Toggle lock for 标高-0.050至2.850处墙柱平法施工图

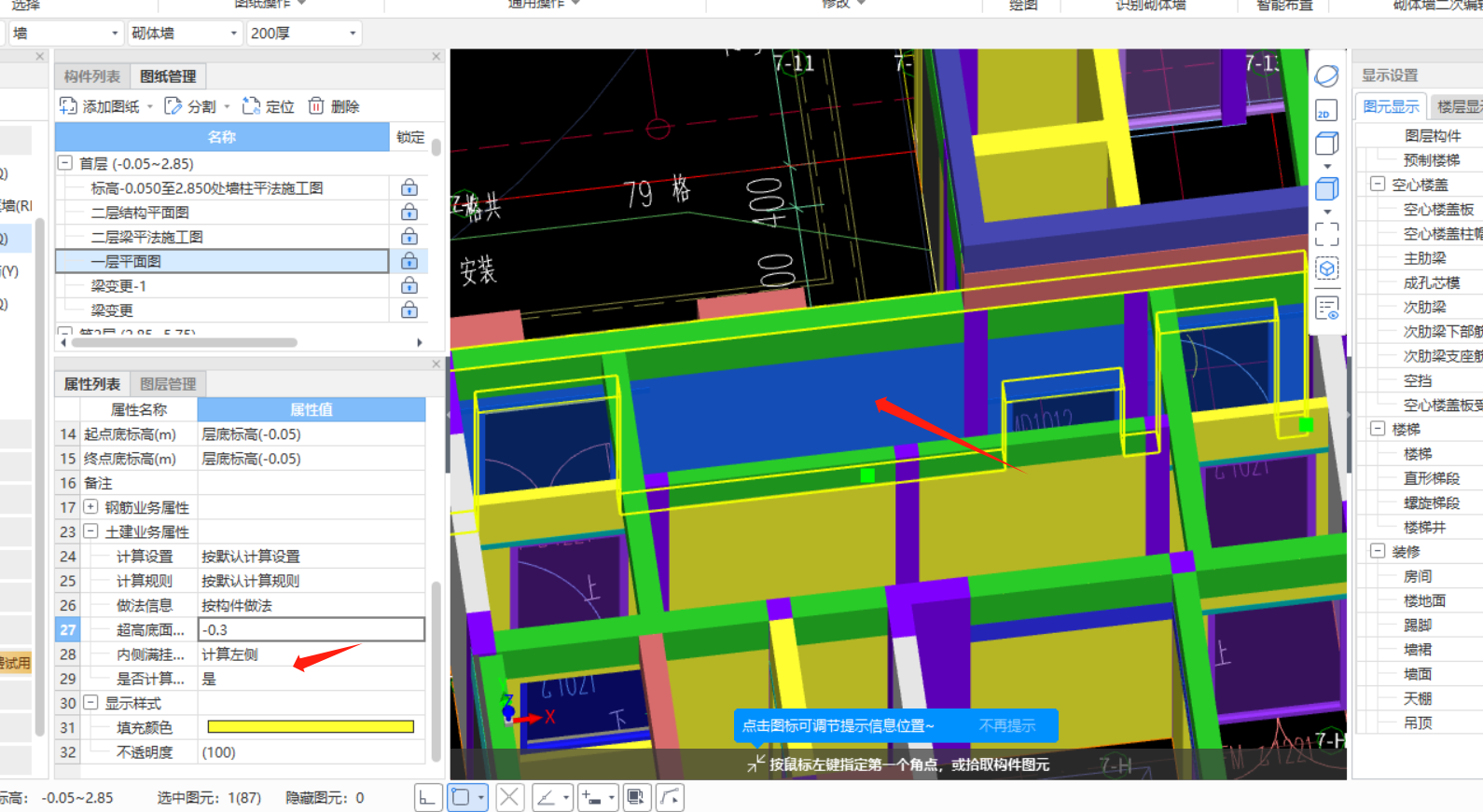point(409,188)
